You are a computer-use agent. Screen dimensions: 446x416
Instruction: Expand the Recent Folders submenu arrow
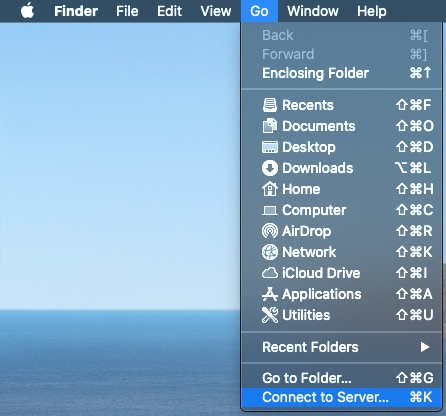coord(425,347)
